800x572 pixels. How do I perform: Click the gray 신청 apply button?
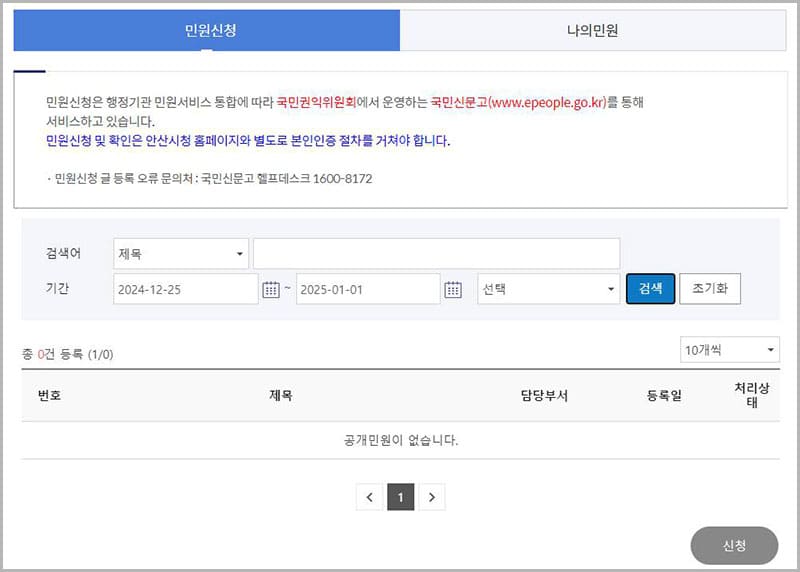pos(734,546)
